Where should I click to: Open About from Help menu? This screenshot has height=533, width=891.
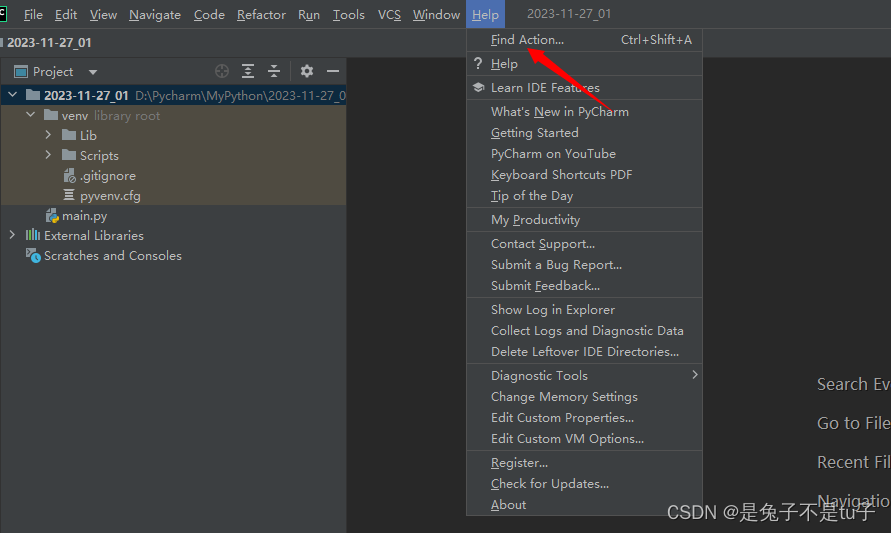click(x=584, y=504)
